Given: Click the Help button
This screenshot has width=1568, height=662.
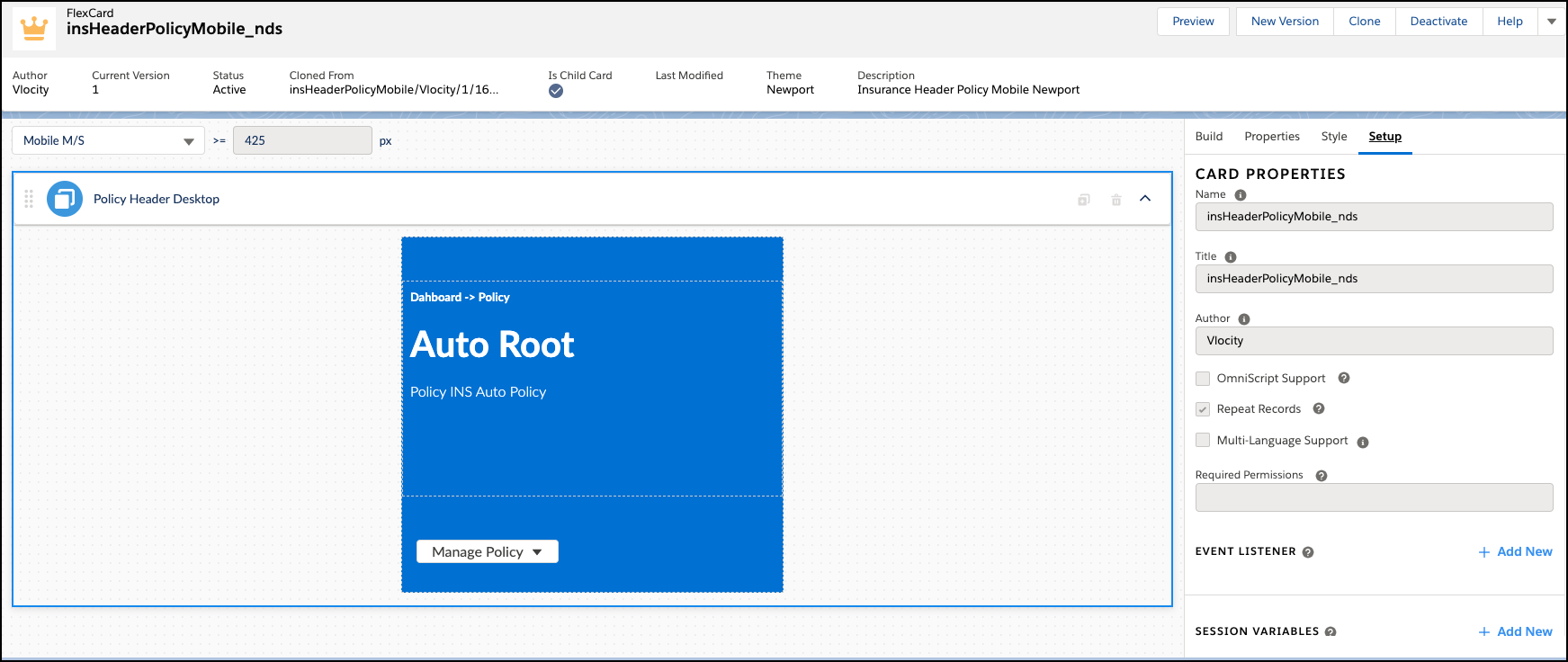Looking at the screenshot, I should pyautogui.click(x=1510, y=22).
